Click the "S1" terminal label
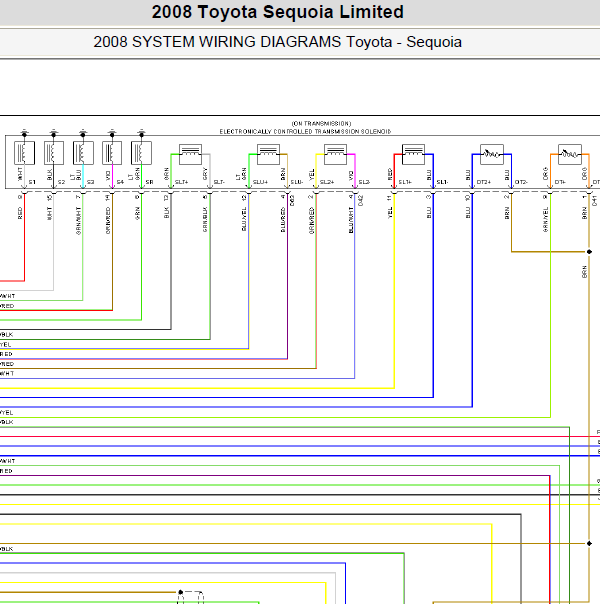Image resolution: width=600 pixels, height=604 pixels. point(32,182)
